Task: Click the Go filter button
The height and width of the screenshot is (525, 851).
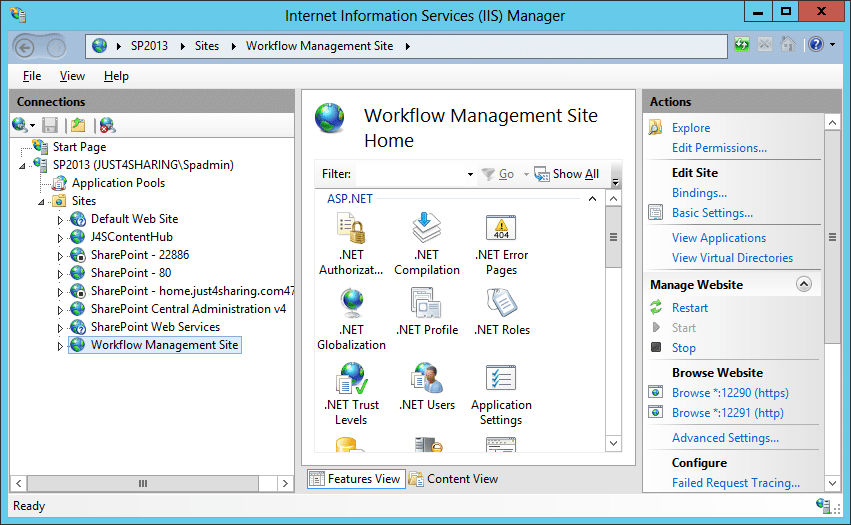Action: [x=498, y=174]
